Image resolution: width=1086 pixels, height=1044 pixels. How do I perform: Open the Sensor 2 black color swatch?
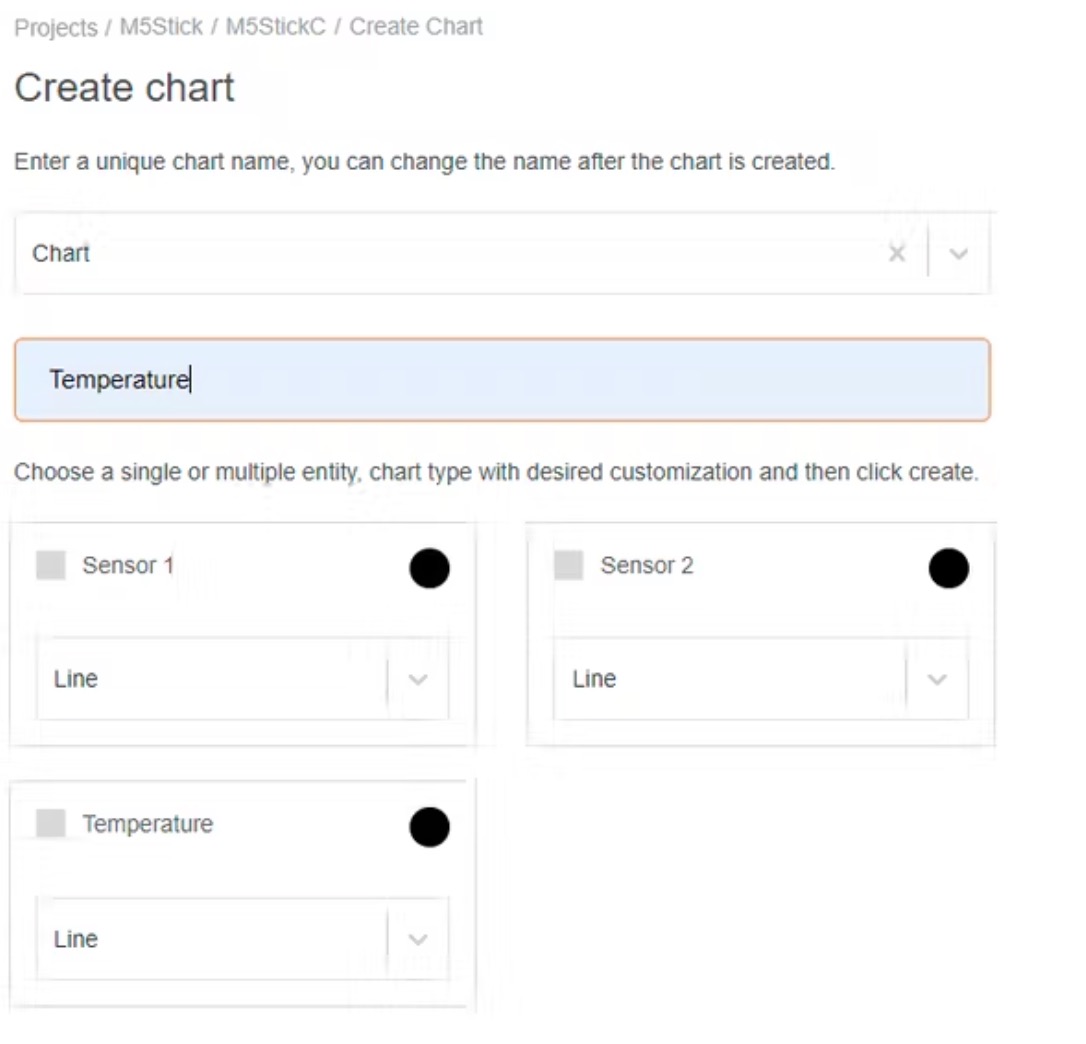(x=948, y=568)
